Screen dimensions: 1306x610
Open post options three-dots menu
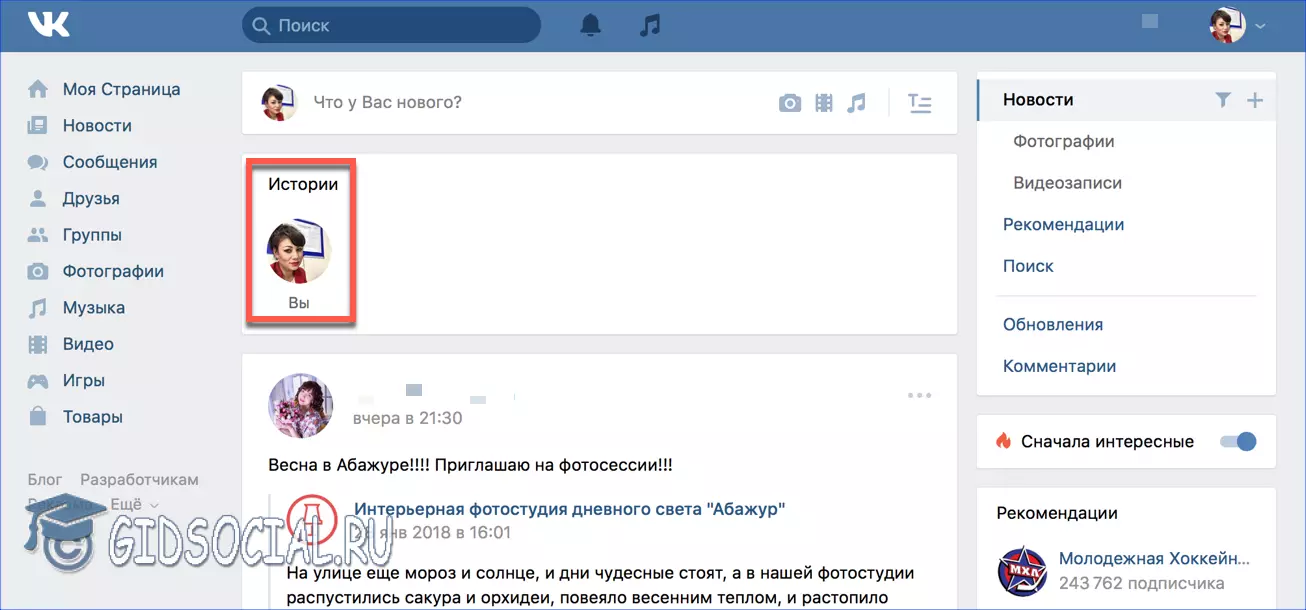[x=919, y=395]
